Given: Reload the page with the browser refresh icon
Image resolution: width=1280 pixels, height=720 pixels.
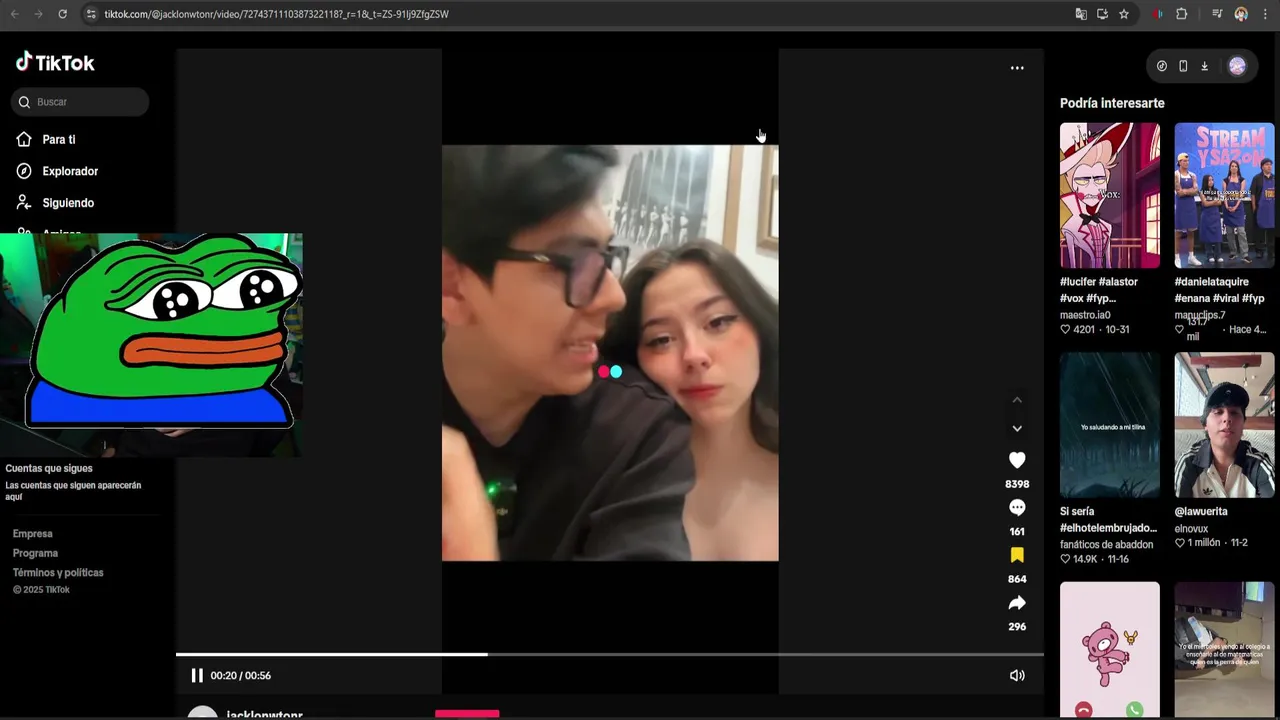Looking at the screenshot, I should (62, 14).
